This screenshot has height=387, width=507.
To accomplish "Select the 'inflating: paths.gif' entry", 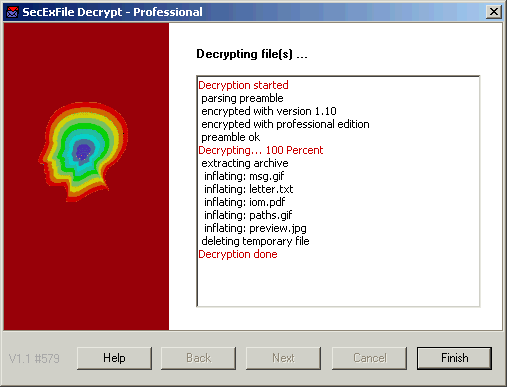I will coord(248,215).
